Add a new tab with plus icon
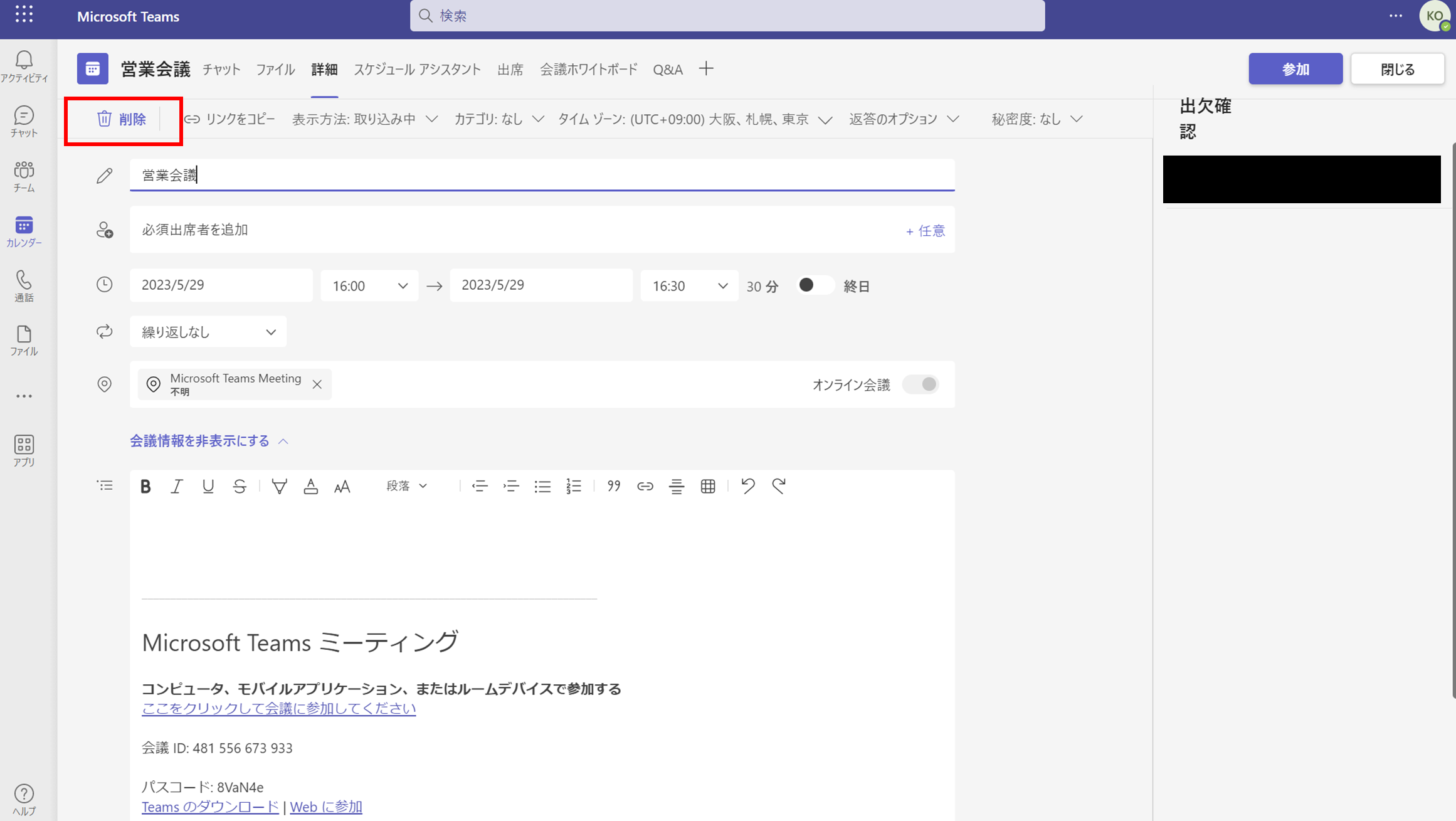This screenshot has height=821, width=1456. (706, 69)
